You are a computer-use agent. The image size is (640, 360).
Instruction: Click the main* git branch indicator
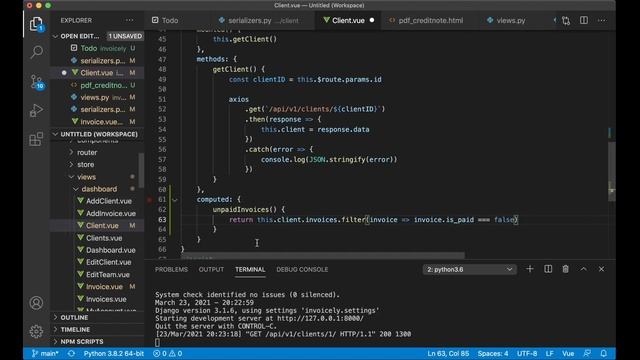pos(45,353)
